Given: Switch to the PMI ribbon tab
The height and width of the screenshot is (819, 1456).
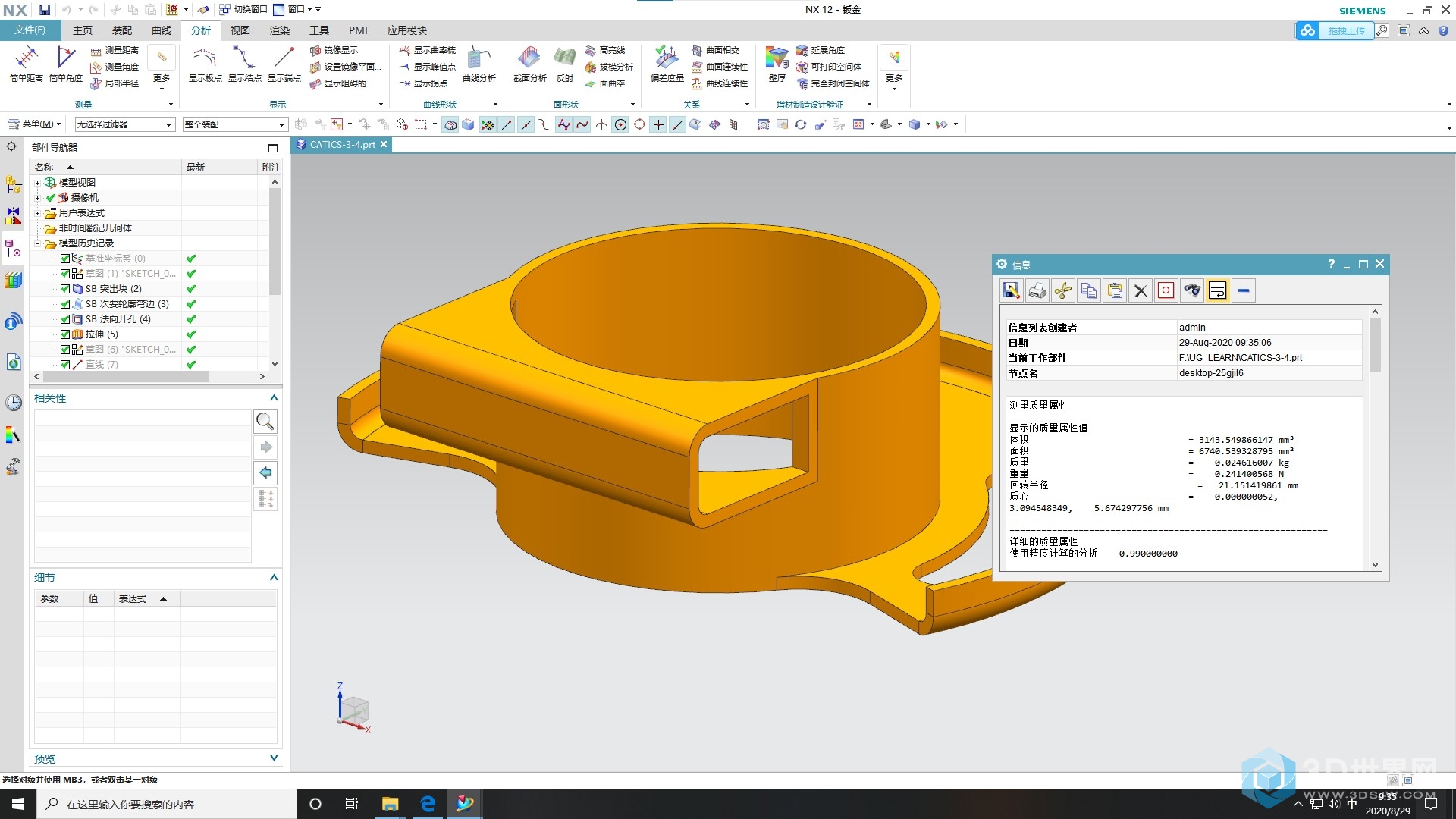Looking at the screenshot, I should (x=358, y=30).
